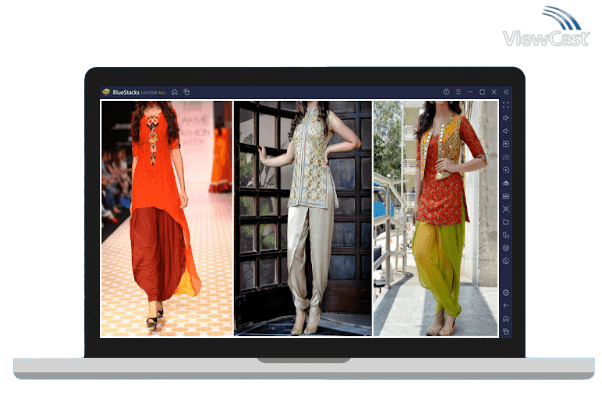Open the game controls keyboard icon
The image size is (602, 414).
coord(506,157)
